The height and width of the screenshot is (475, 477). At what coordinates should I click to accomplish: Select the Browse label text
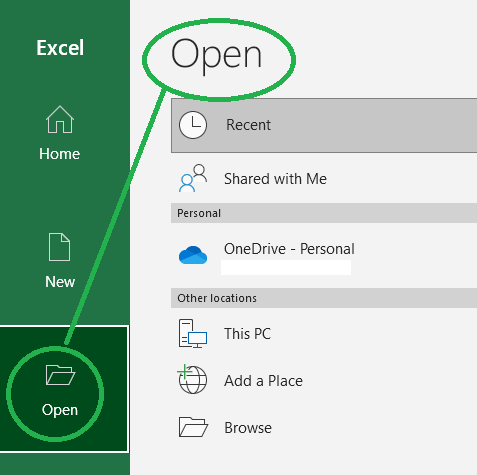point(248,428)
